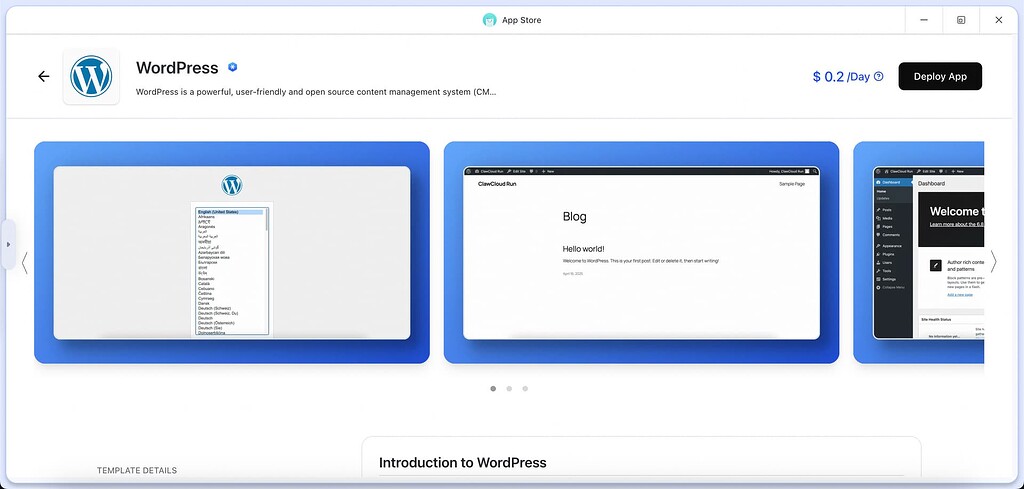Open the Dashboard screenshot thumbnail
This screenshot has width=1024, height=489.
tap(918, 253)
